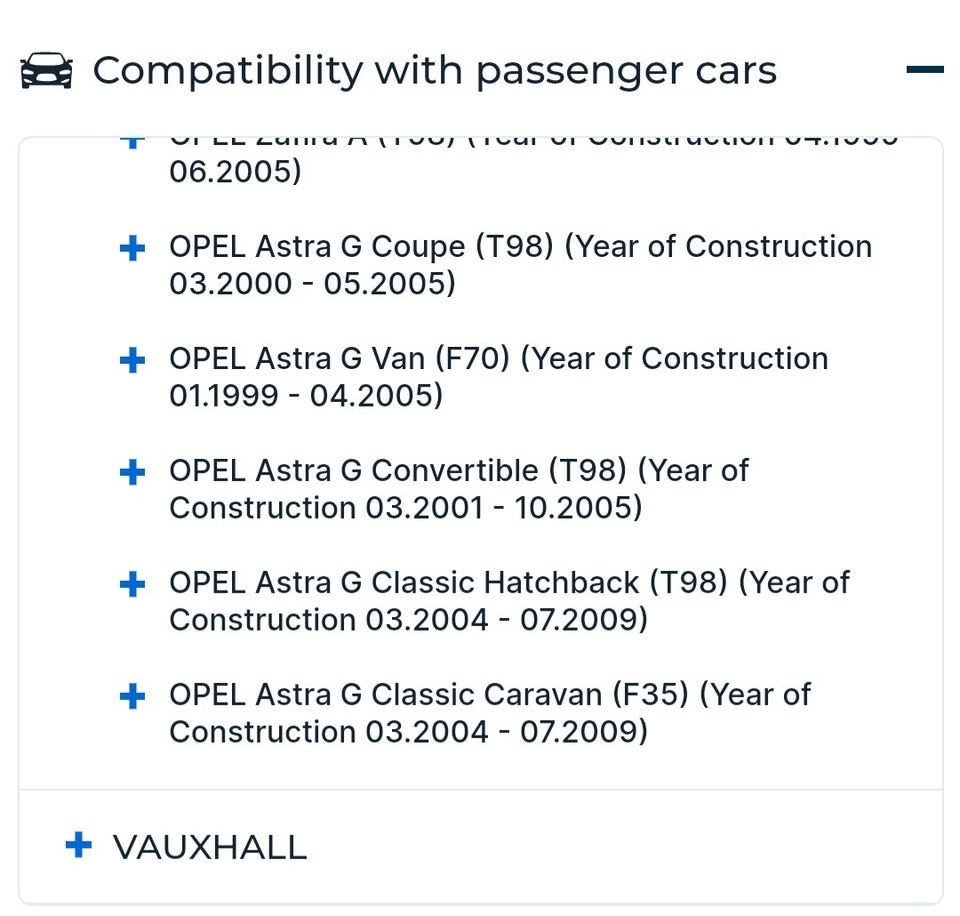Click the Compatibility with passenger cars heading
The image size is (960, 916).
434,71
